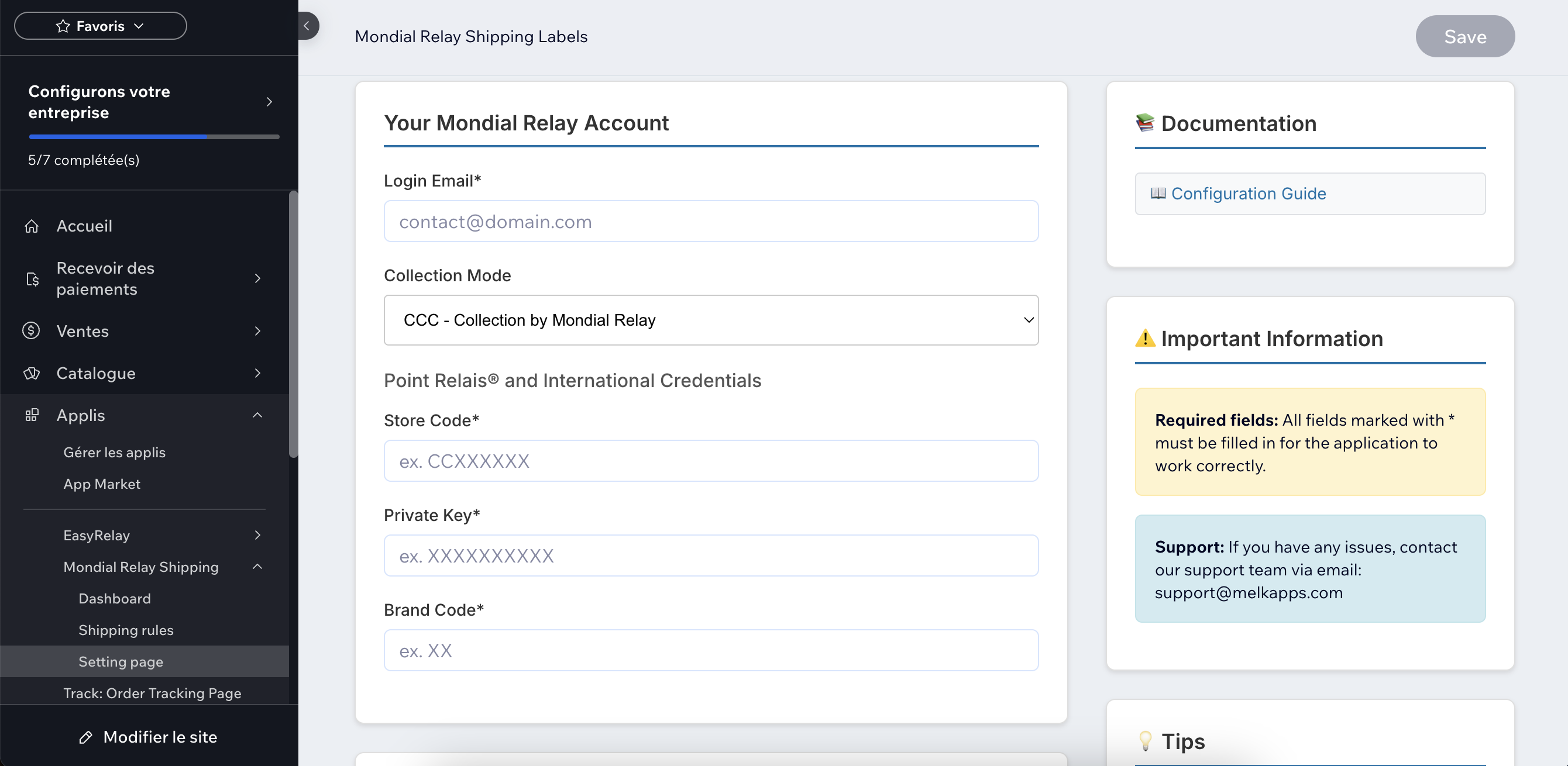Click the warning icon next to Important Information
Screen dimensions: 1568x766
(x=1145, y=339)
